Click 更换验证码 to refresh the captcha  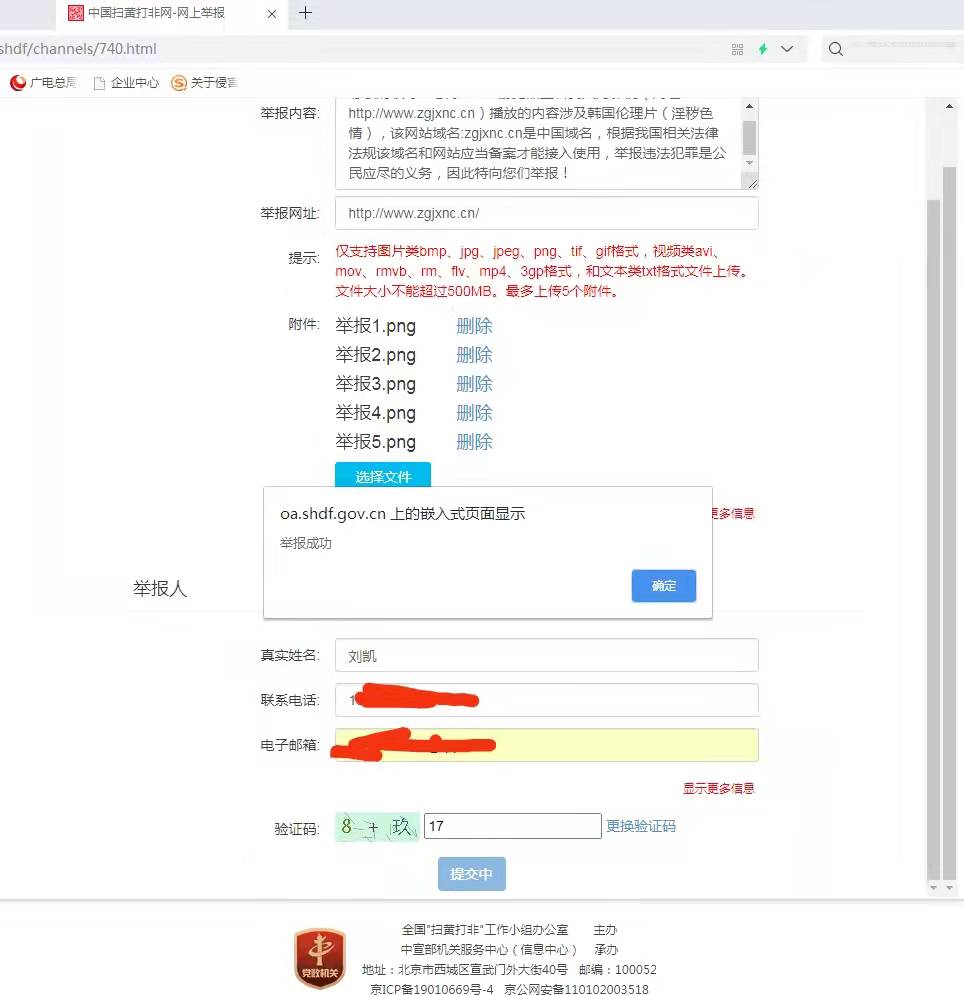pos(641,826)
